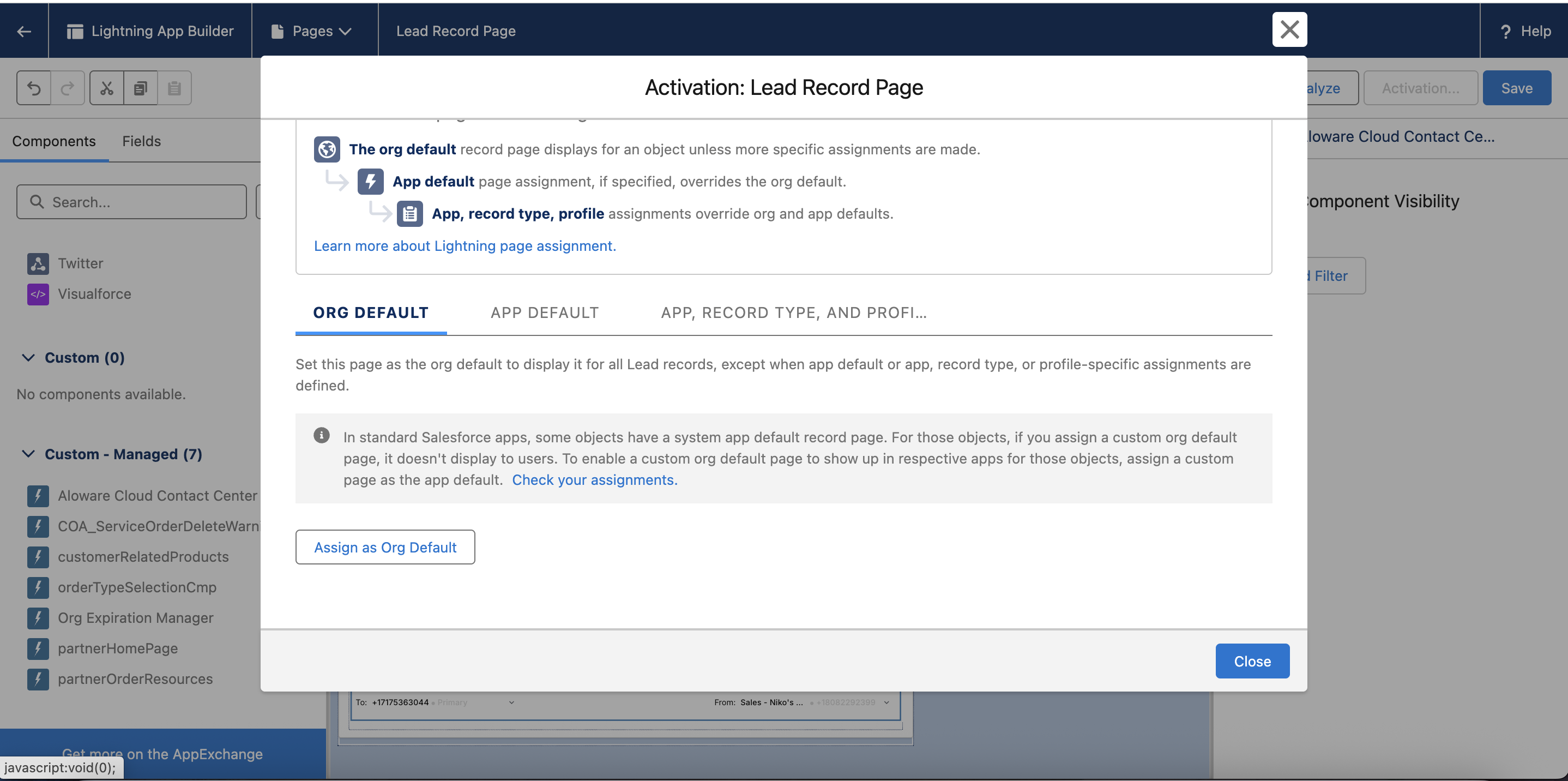Switch to the Components tab

(54, 141)
